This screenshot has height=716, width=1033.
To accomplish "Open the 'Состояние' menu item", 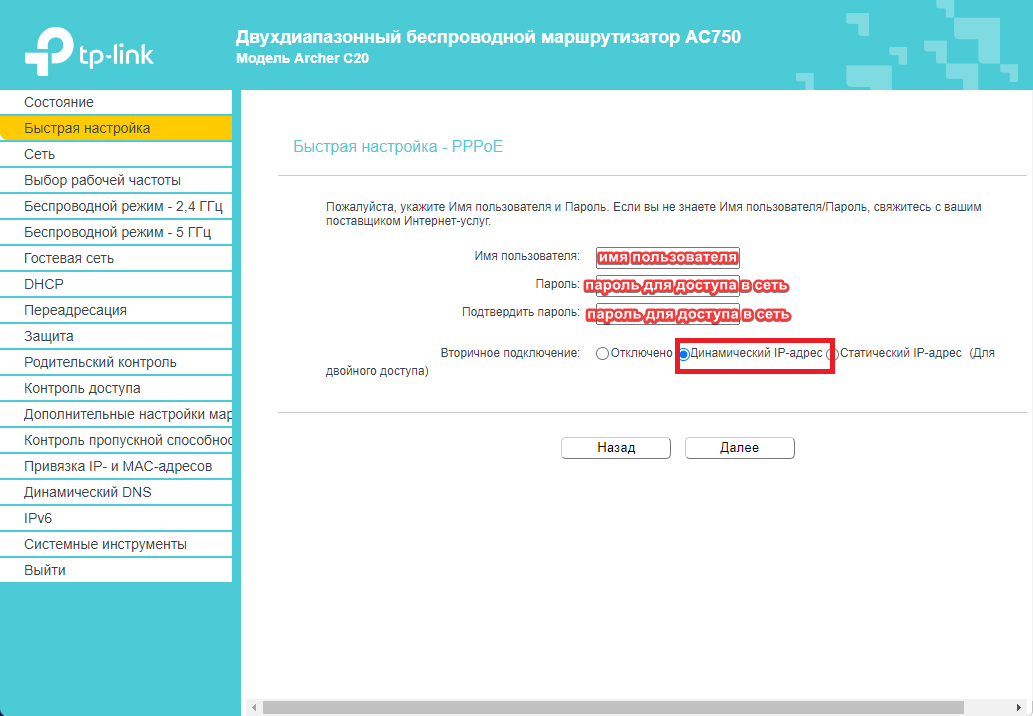I will [59, 102].
